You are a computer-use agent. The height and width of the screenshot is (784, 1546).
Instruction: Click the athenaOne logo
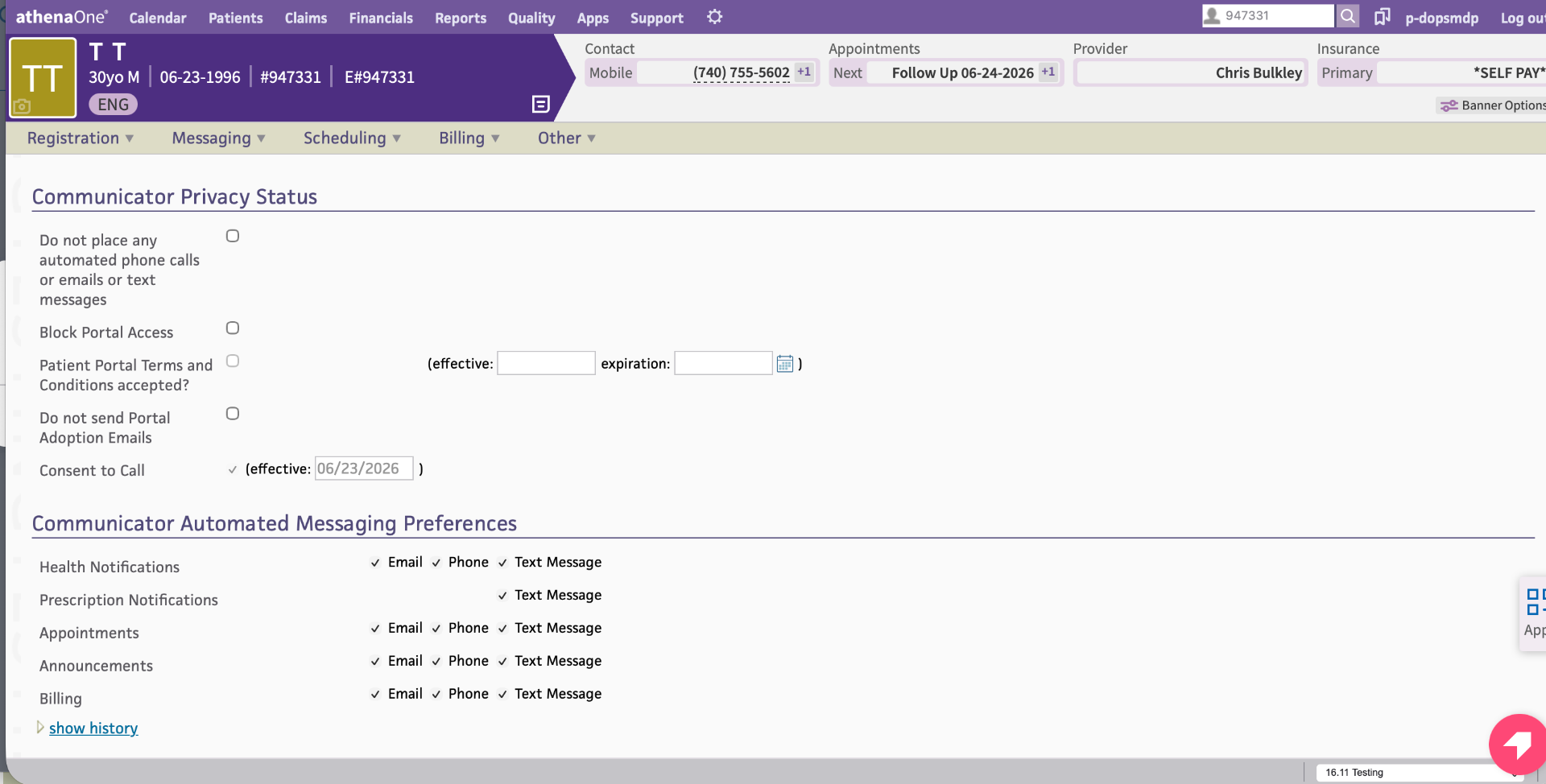pyautogui.click(x=61, y=17)
